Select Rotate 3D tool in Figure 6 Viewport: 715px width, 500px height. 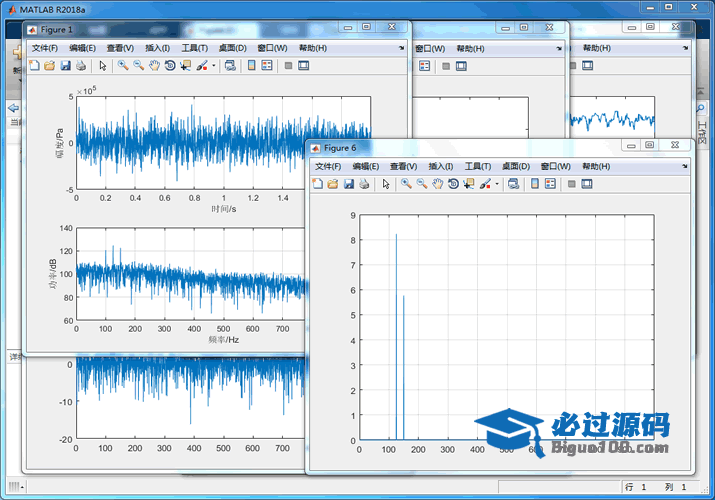[x=453, y=184]
